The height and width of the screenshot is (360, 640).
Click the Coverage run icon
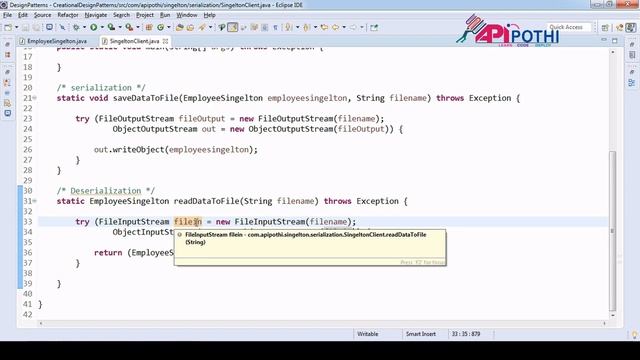(x=111, y=27)
